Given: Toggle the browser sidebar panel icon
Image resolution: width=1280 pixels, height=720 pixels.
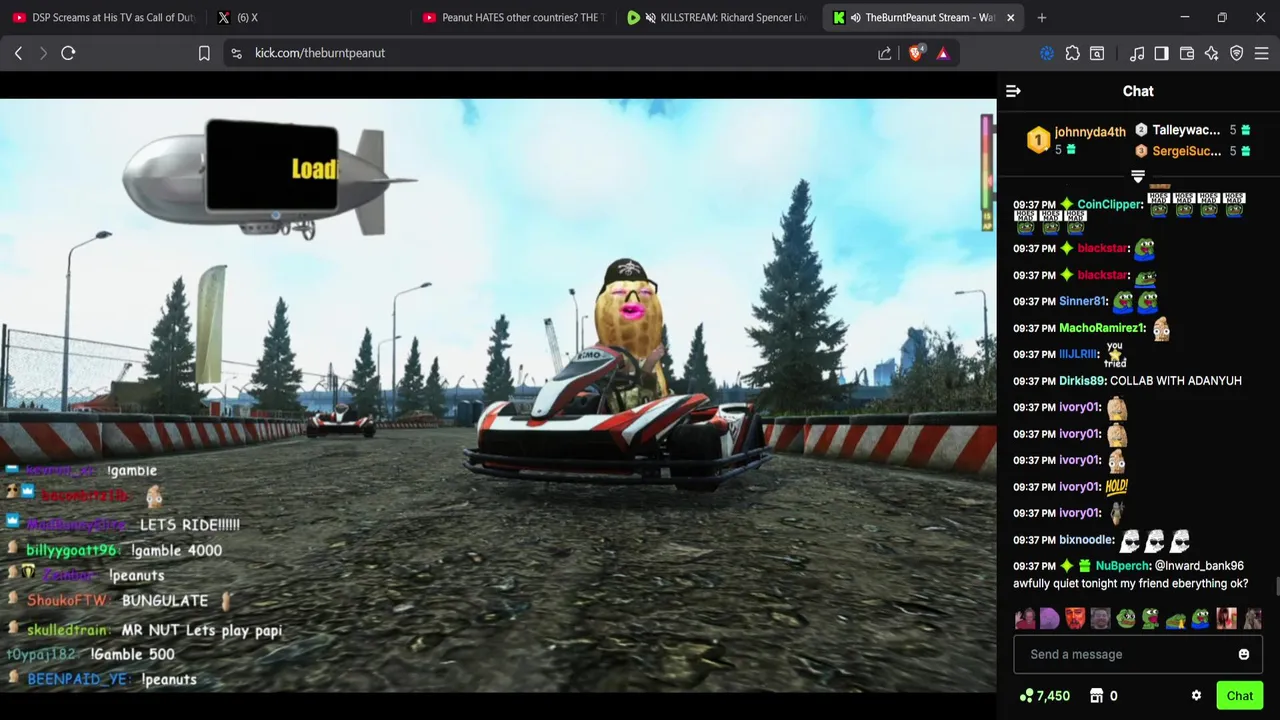Looking at the screenshot, I should pyautogui.click(x=1161, y=53).
